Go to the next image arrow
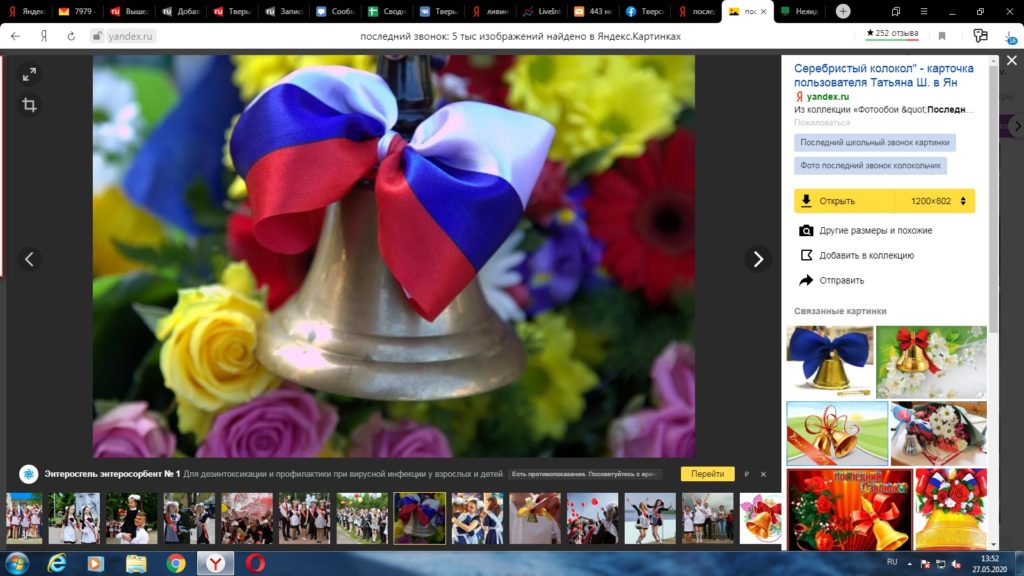This screenshot has width=1024, height=576. [758, 259]
